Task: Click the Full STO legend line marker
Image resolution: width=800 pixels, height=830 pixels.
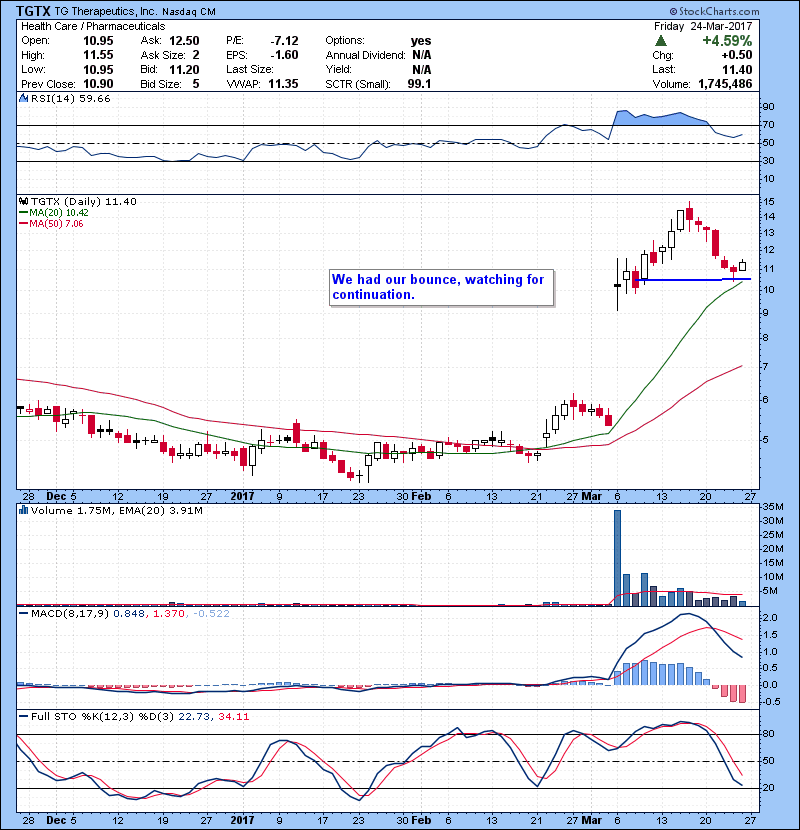Action: coord(24,716)
